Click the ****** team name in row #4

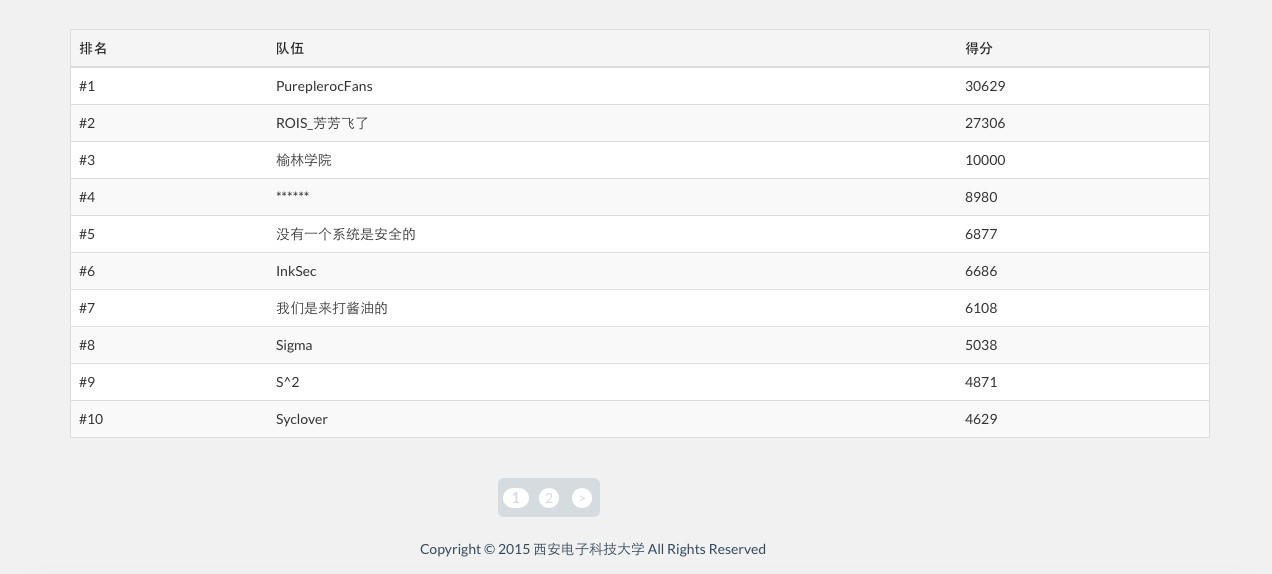click(x=292, y=197)
